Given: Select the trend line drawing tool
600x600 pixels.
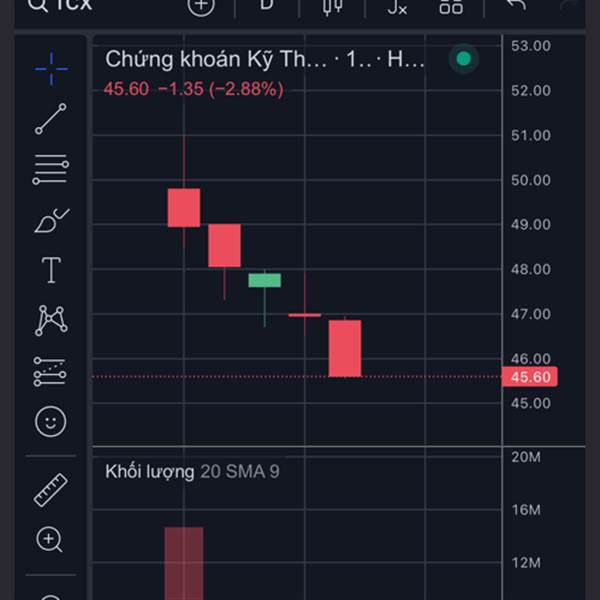Looking at the screenshot, I should 50,119.
